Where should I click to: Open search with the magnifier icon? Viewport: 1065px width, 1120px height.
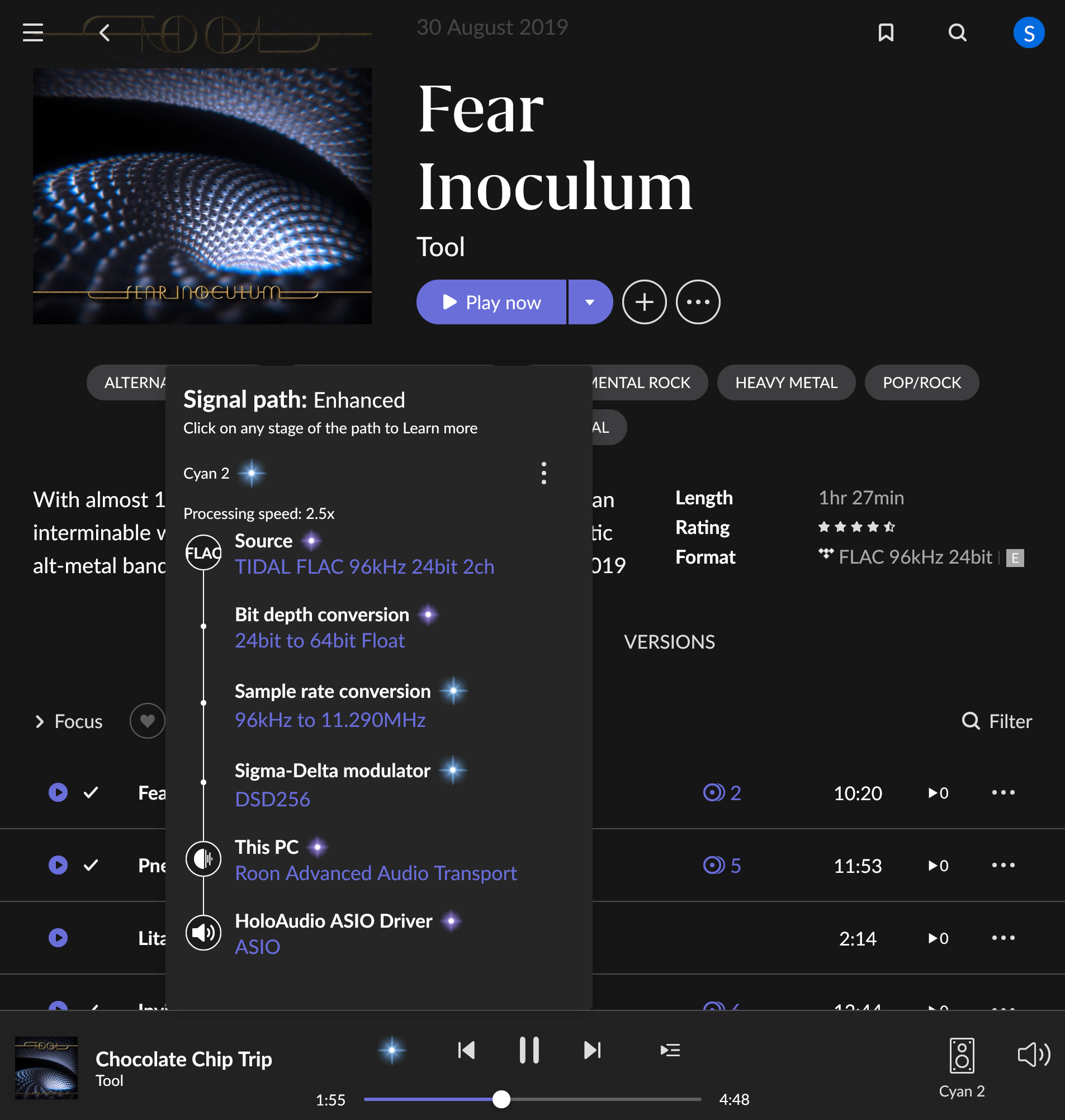click(957, 32)
